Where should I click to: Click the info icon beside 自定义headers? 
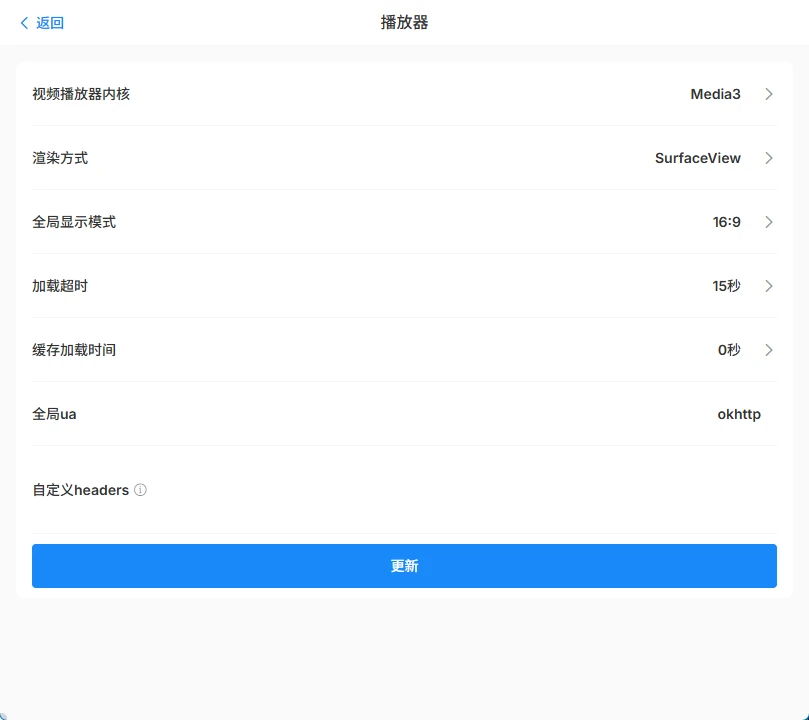(140, 490)
